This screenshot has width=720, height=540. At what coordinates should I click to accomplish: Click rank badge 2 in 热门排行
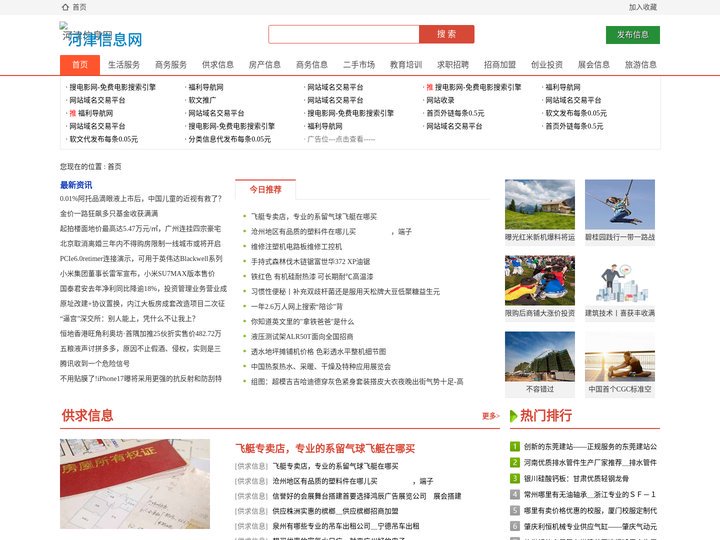(x=515, y=462)
